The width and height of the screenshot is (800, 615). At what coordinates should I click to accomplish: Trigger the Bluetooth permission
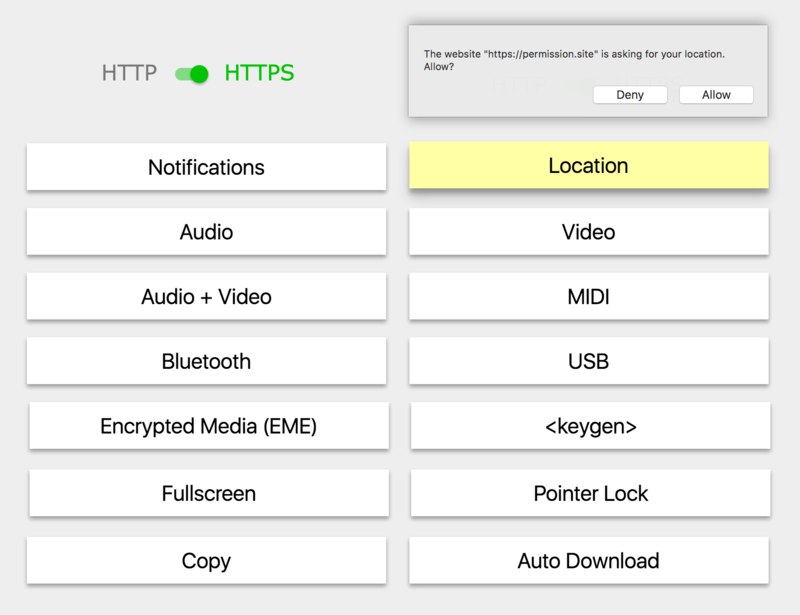[x=207, y=361]
